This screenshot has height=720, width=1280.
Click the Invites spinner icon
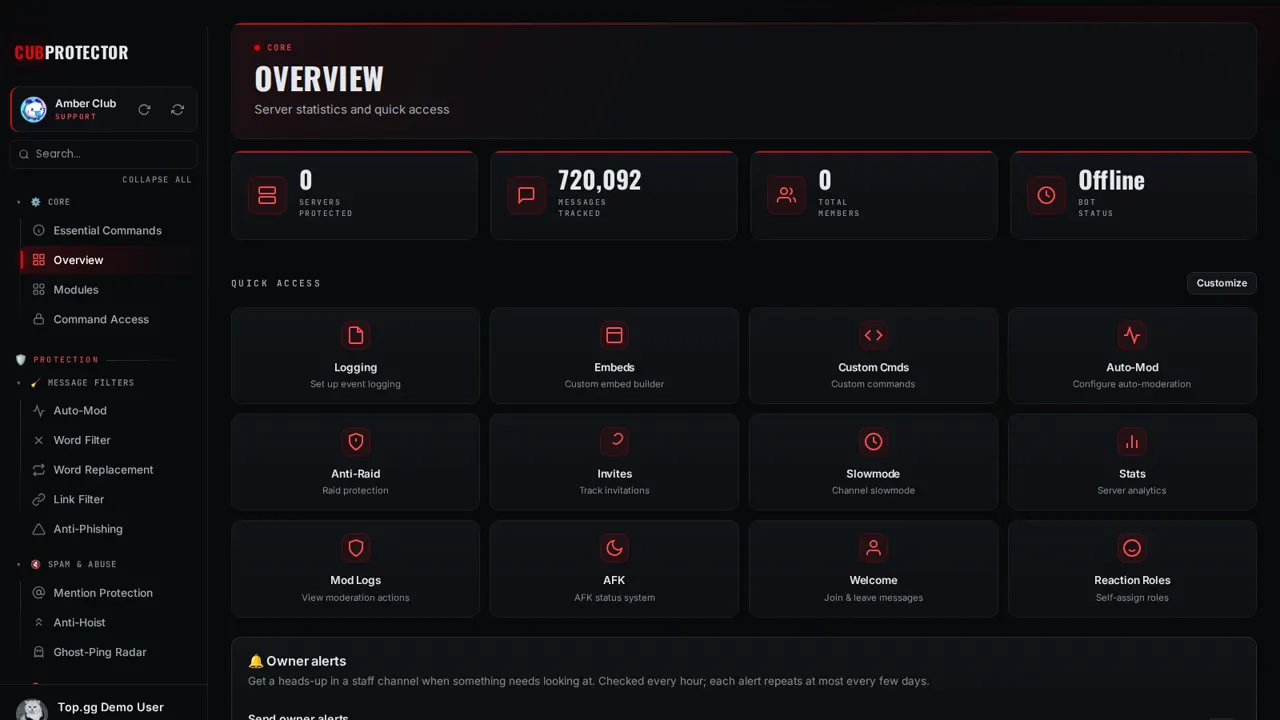pyautogui.click(x=614, y=441)
